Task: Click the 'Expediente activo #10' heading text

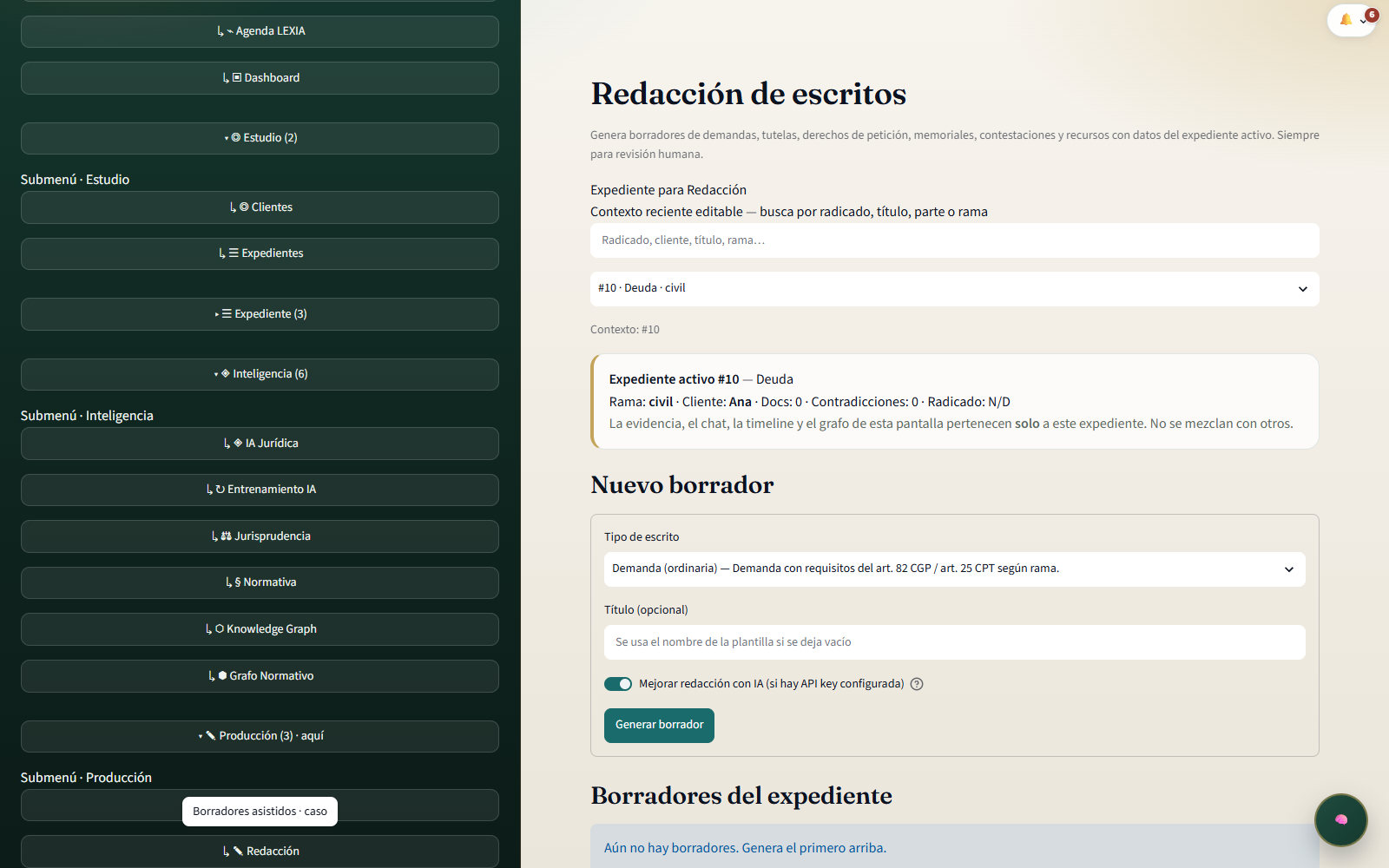Action: pos(674,379)
